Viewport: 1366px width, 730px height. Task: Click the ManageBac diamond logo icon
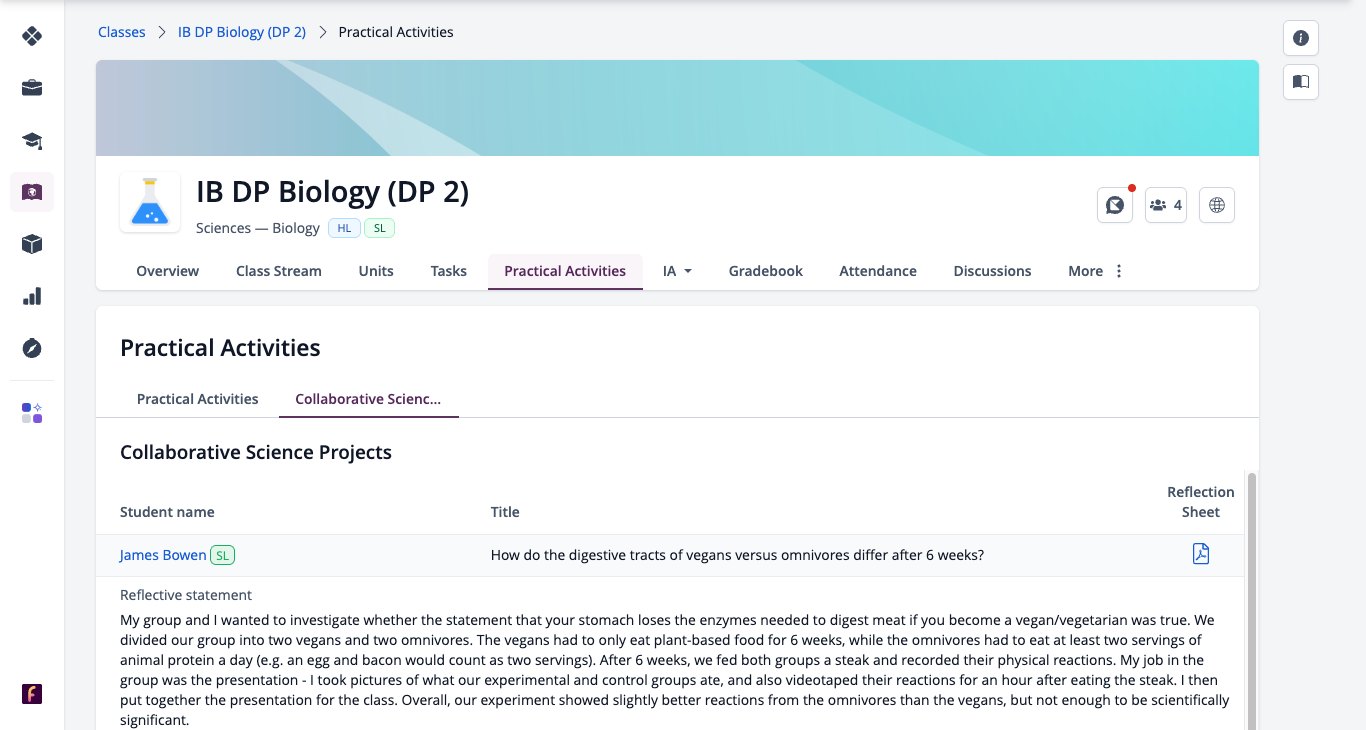click(x=32, y=36)
